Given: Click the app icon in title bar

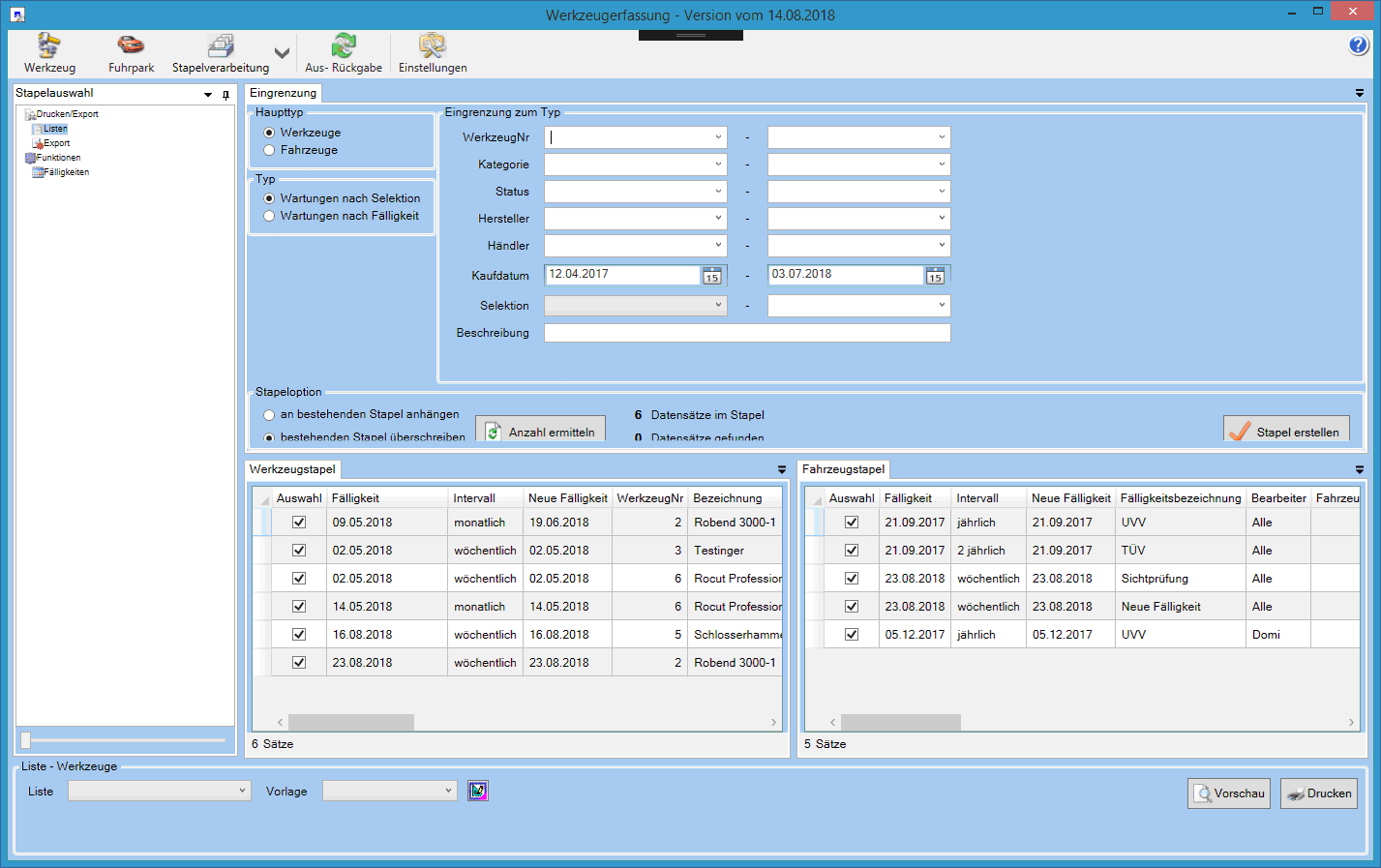Looking at the screenshot, I should [16, 15].
